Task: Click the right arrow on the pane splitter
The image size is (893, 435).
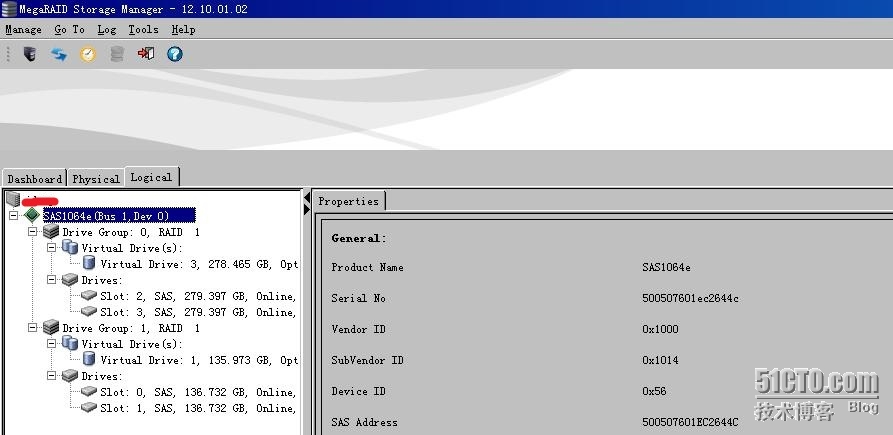Action: pos(307,210)
